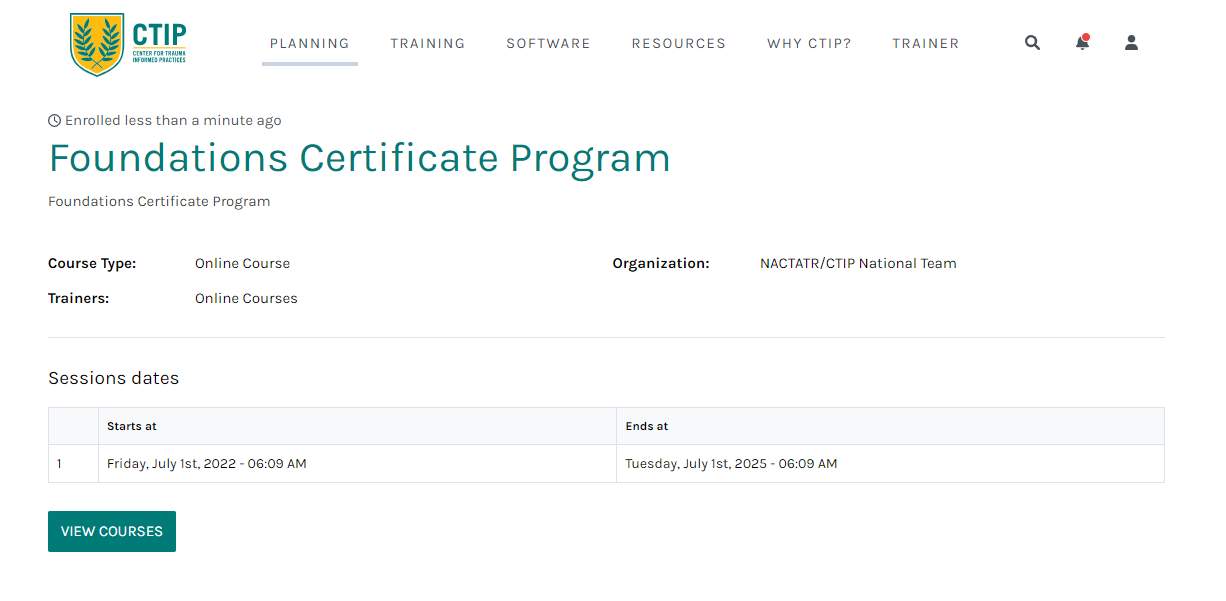Open the Trainer menu
Viewport: 1226px width, 601px height.
926,43
